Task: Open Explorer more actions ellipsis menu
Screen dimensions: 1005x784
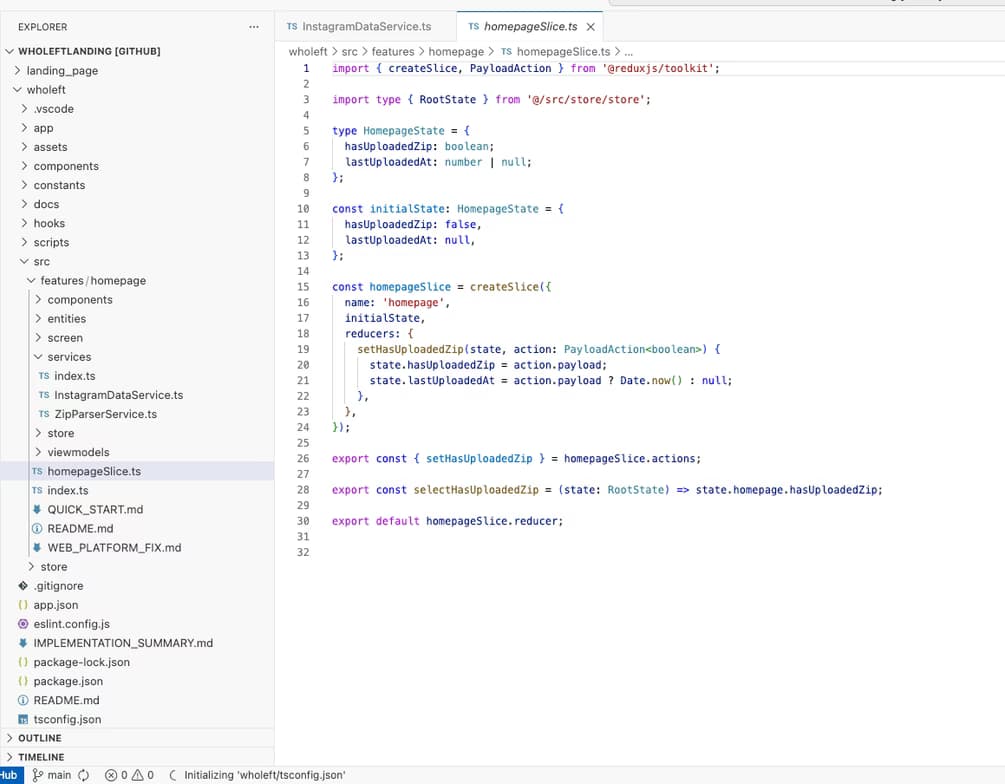Action: tap(254, 27)
